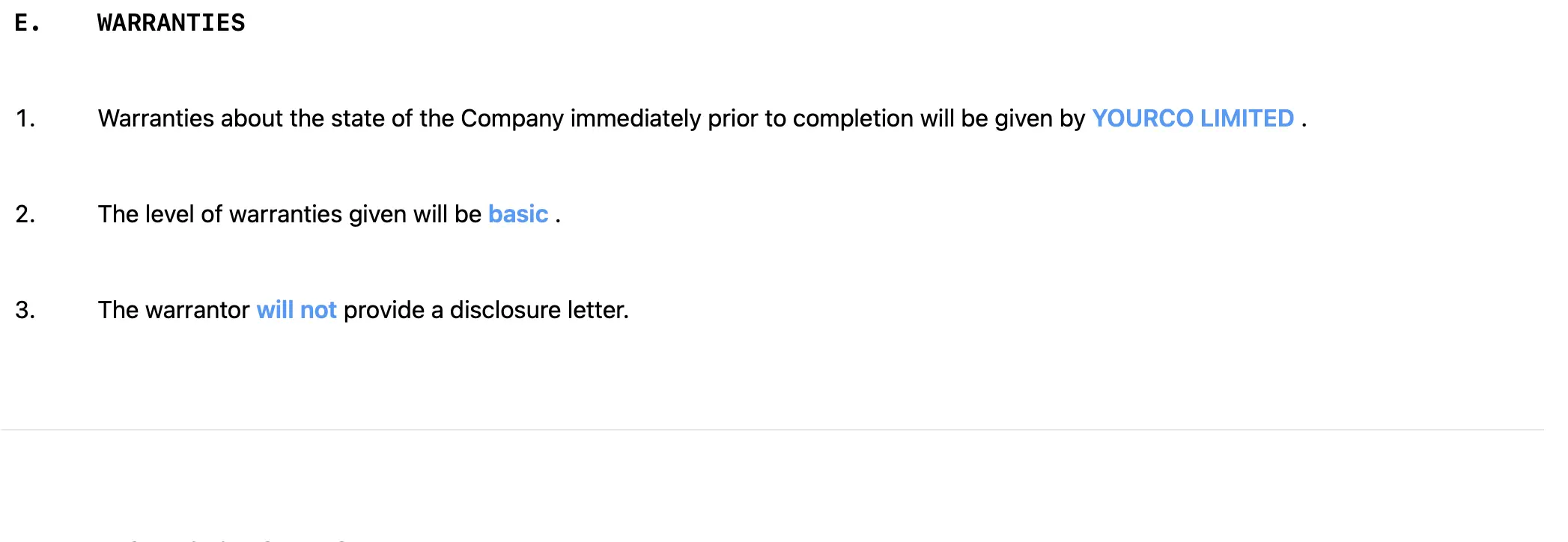Click the clause number '1.'

pos(25,118)
